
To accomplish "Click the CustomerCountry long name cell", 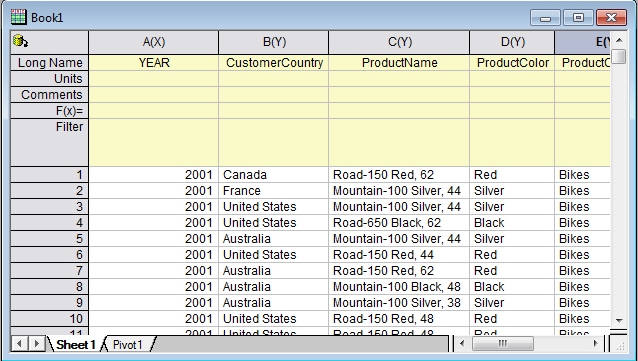I will coord(273,63).
